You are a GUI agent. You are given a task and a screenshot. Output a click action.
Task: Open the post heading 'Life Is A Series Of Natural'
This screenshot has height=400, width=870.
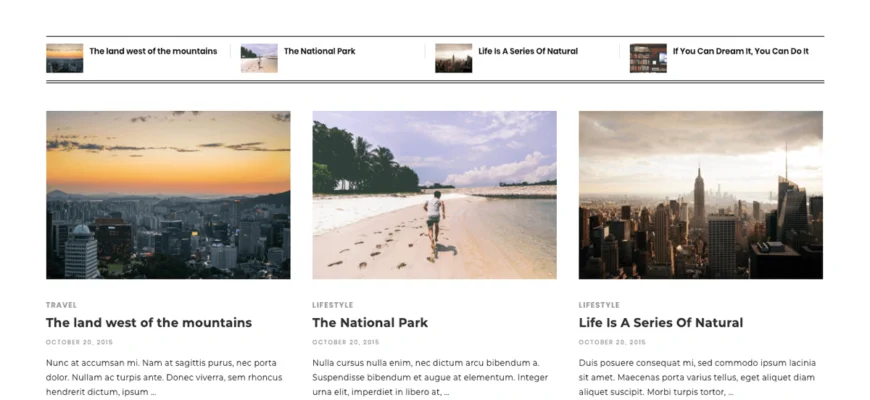(x=661, y=323)
